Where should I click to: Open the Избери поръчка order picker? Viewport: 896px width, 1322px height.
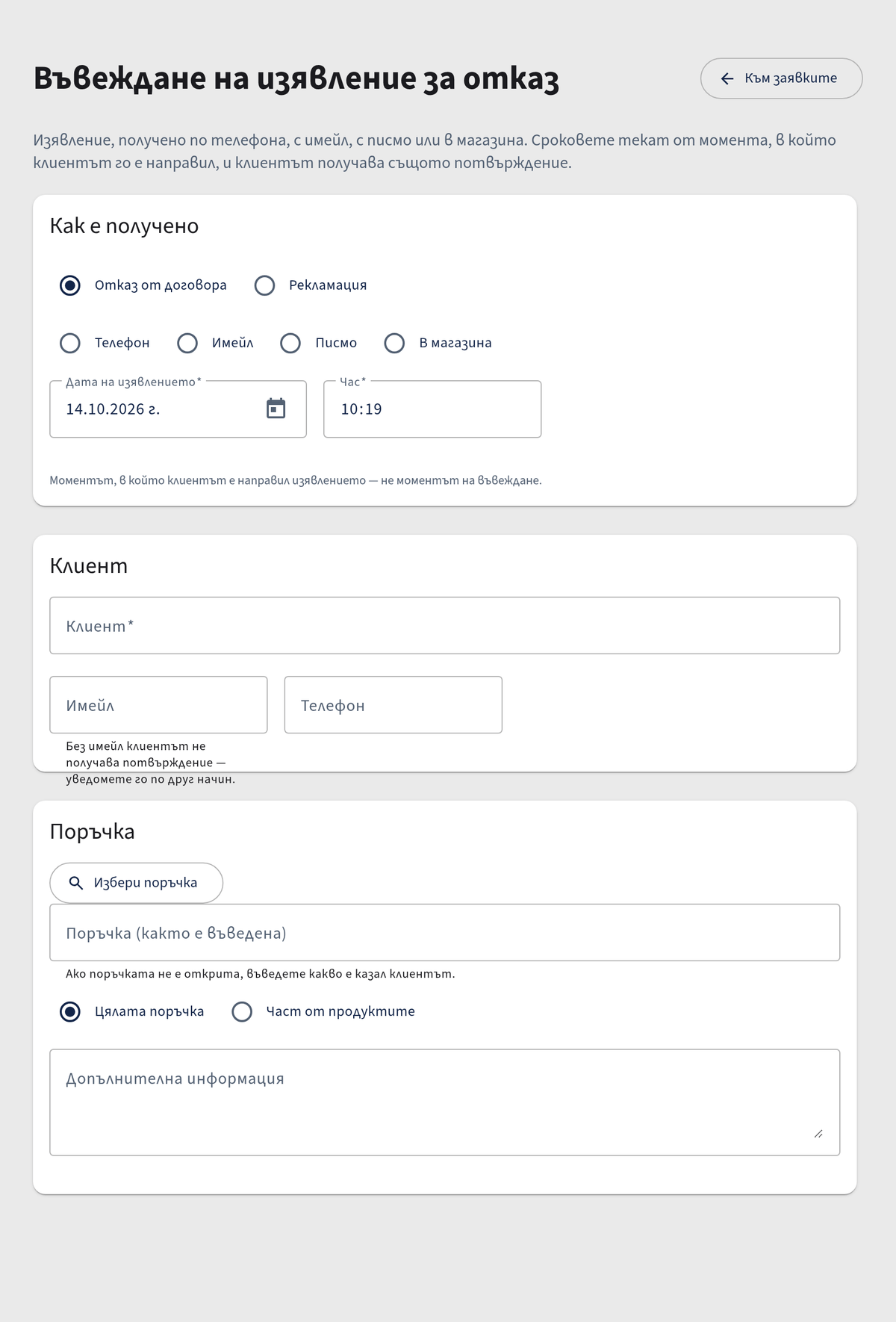coord(136,883)
